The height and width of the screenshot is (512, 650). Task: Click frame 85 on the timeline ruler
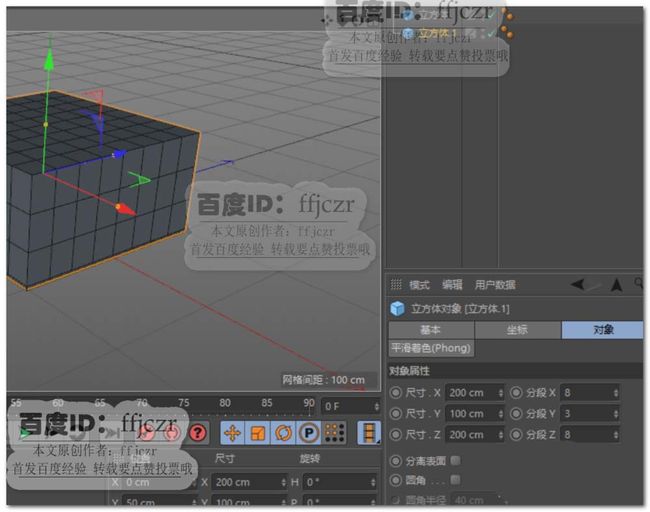pos(267,403)
